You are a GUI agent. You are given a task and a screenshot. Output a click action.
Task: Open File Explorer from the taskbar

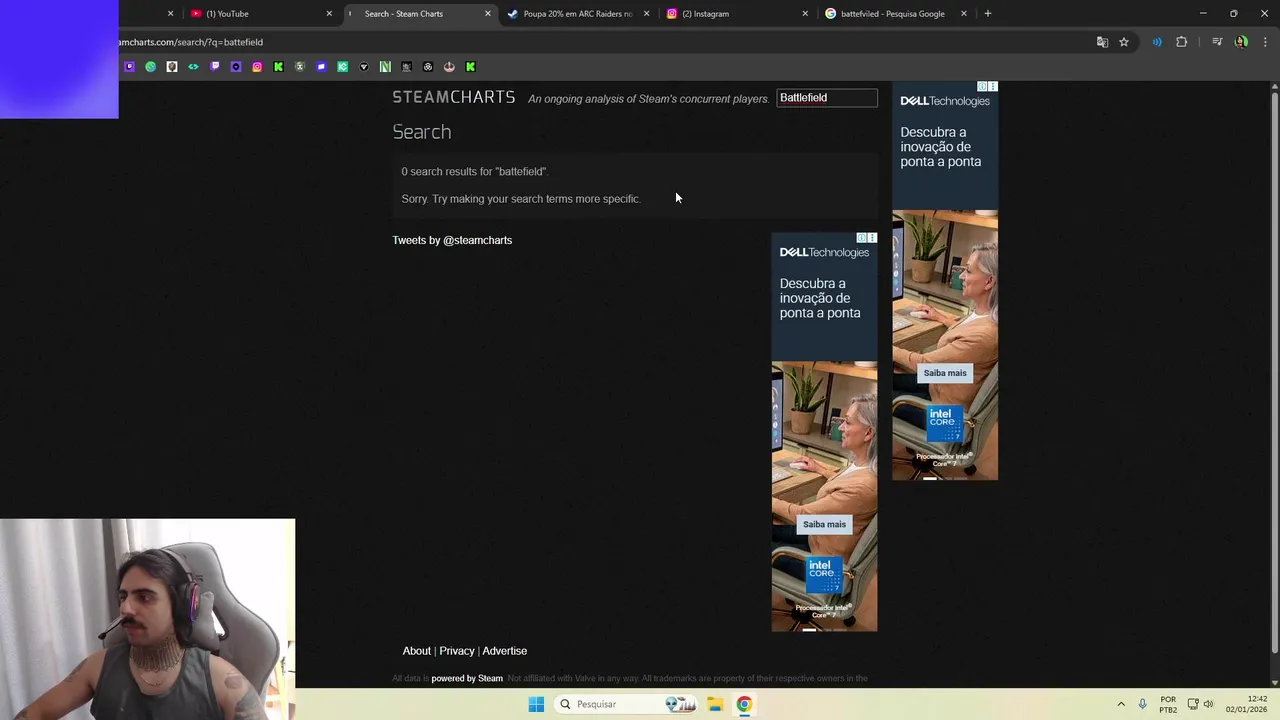715,704
